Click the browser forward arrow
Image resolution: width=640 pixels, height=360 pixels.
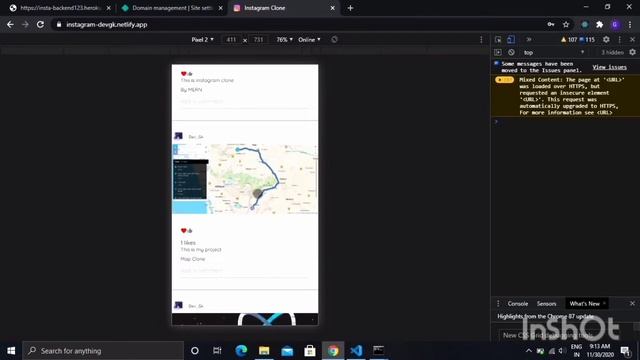(x=25, y=24)
